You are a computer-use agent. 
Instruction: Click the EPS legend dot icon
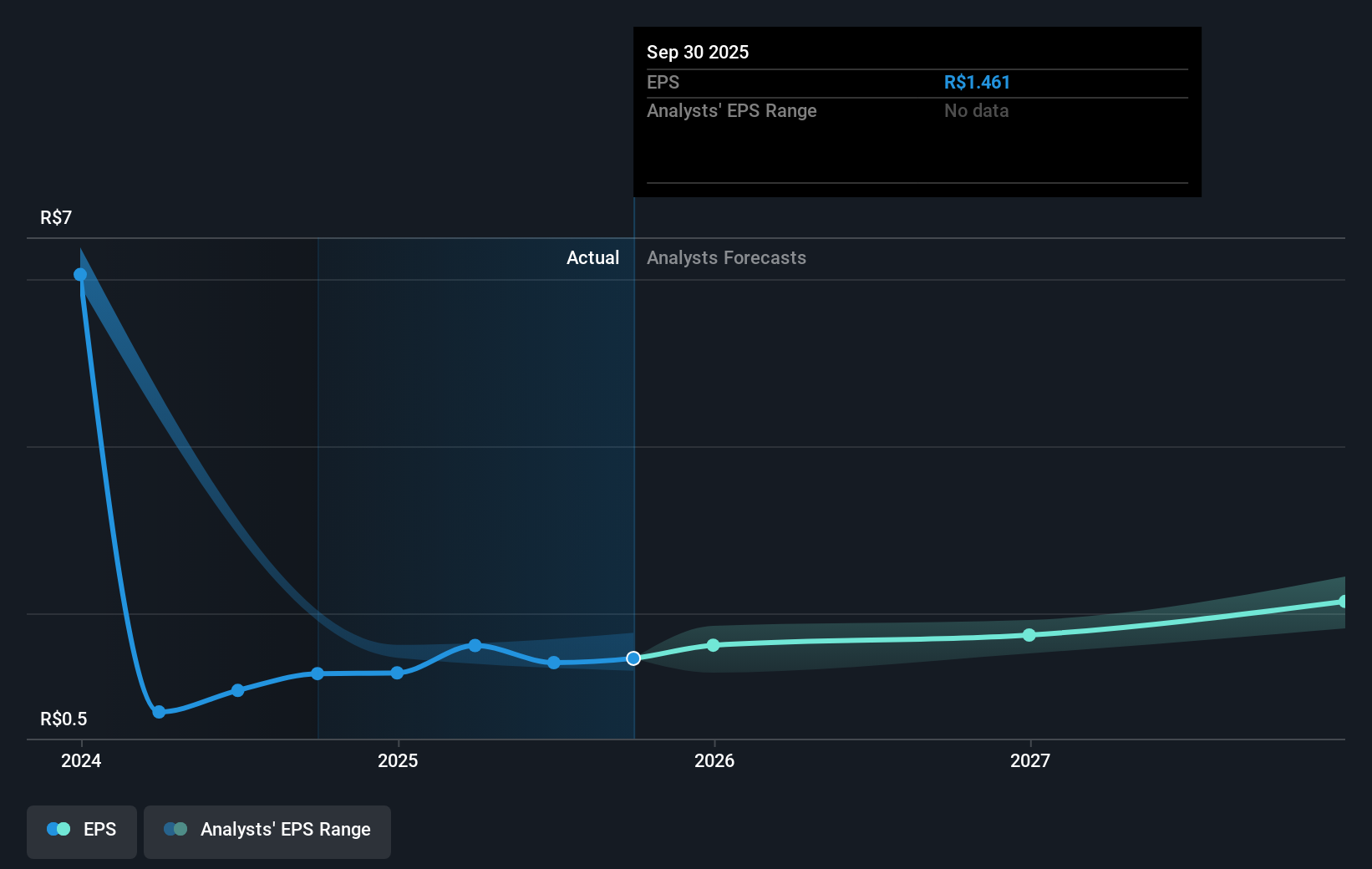coord(57,829)
